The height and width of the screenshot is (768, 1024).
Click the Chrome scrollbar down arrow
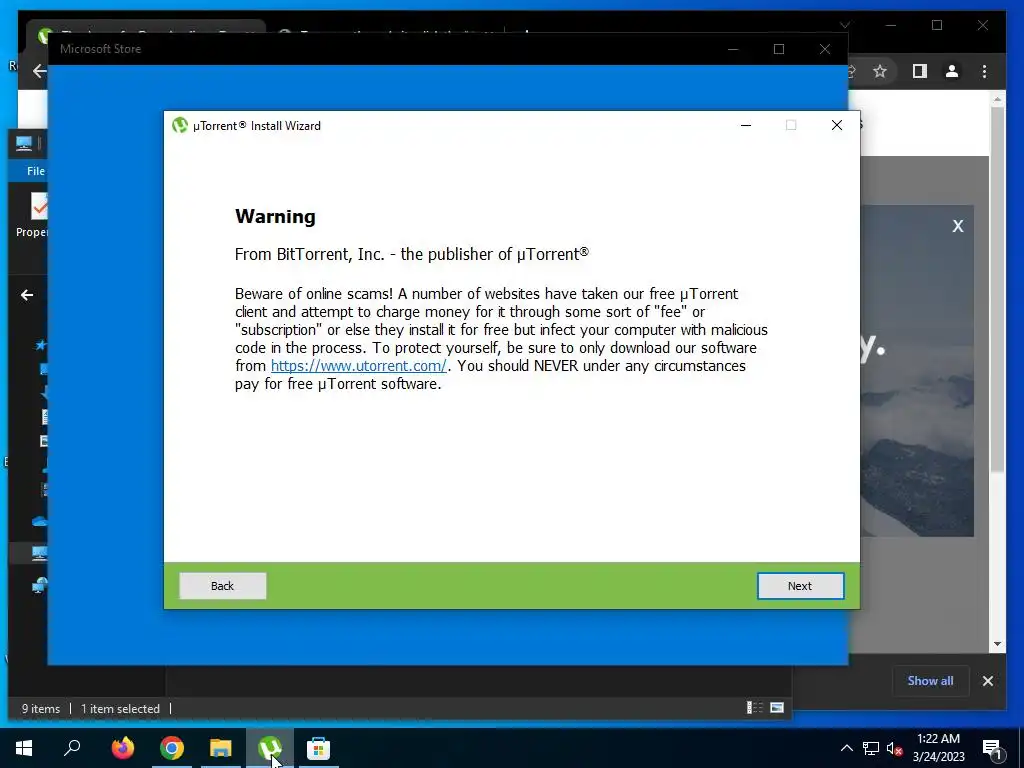997,644
